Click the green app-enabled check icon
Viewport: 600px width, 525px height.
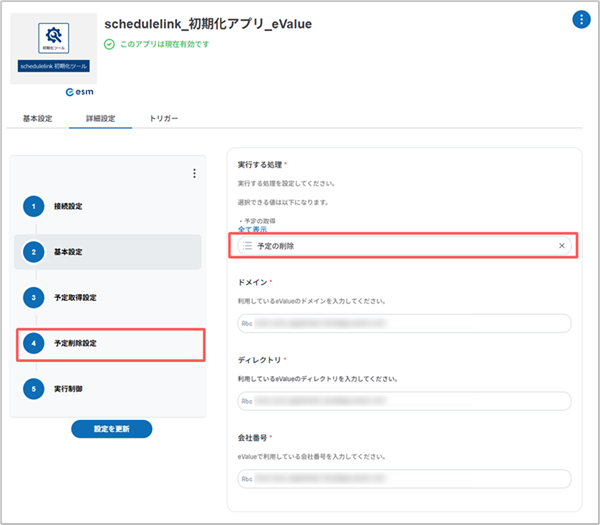pos(109,44)
